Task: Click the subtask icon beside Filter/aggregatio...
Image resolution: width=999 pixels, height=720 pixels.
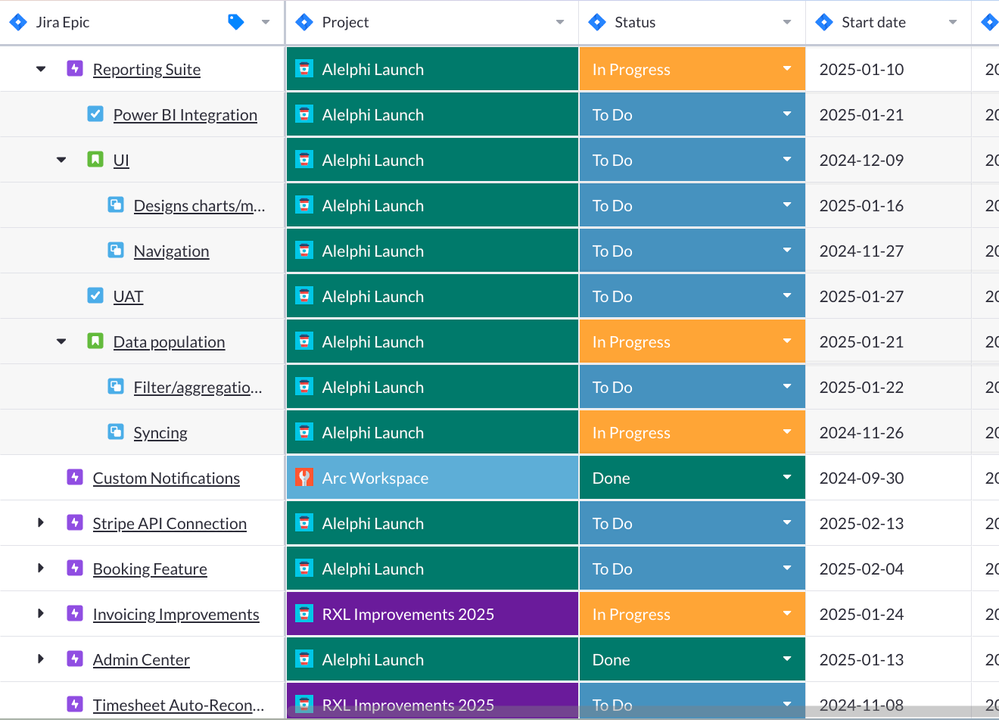Action: point(116,386)
